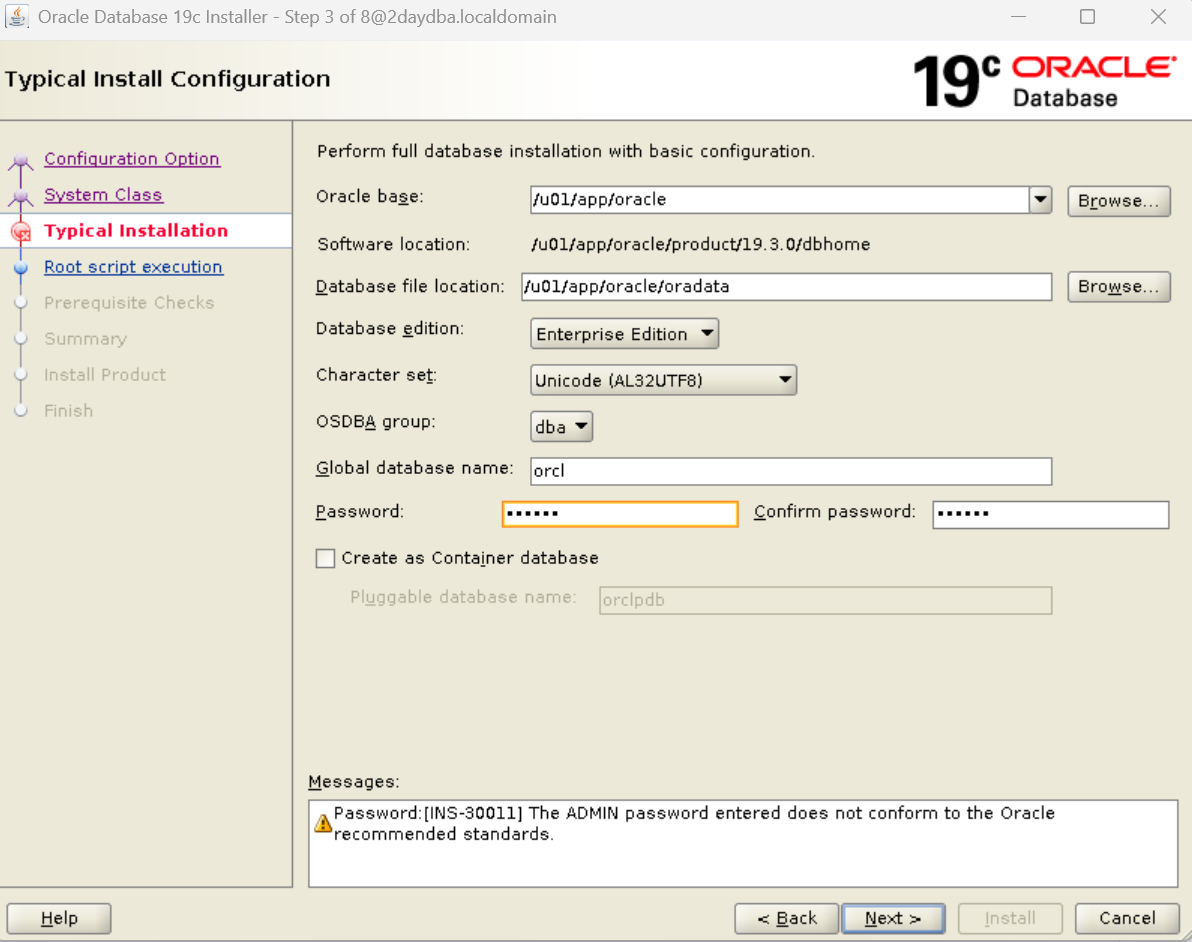The image size is (1192, 942).
Task: Click the Typical Installation current step icon
Action: point(21,232)
